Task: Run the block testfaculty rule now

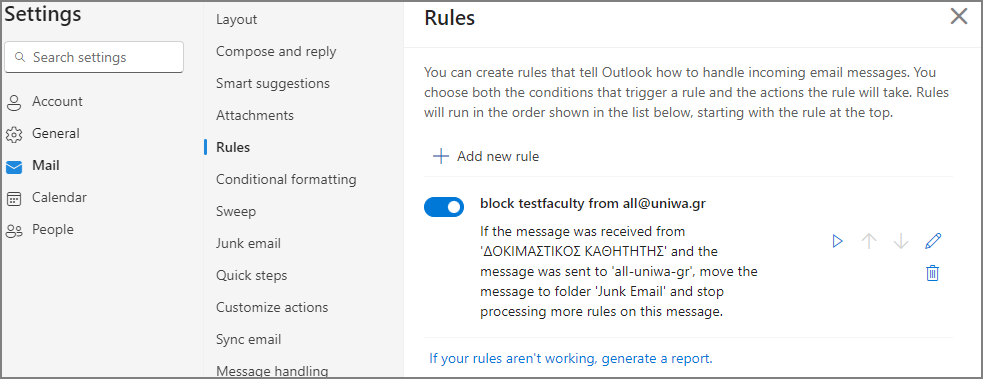Action: 837,241
